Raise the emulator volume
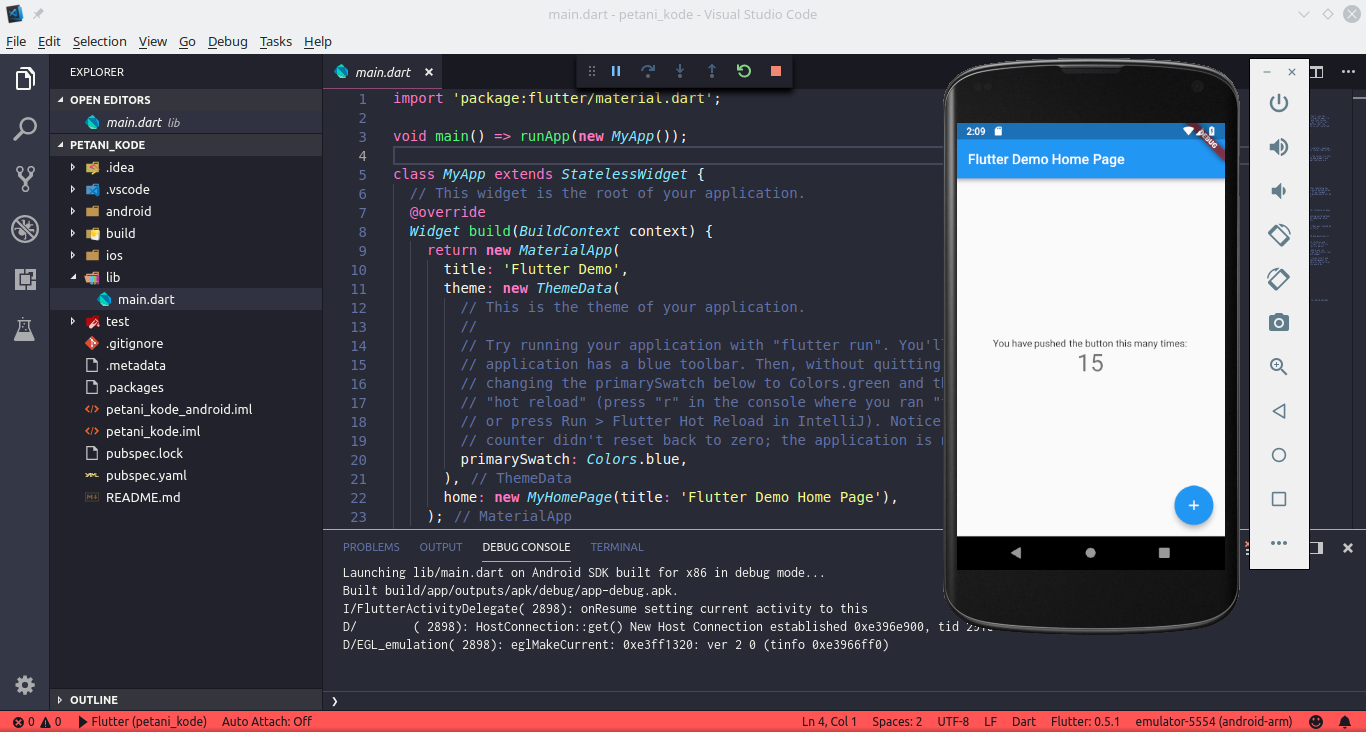This screenshot has height=732, width=1366. 1278,146
